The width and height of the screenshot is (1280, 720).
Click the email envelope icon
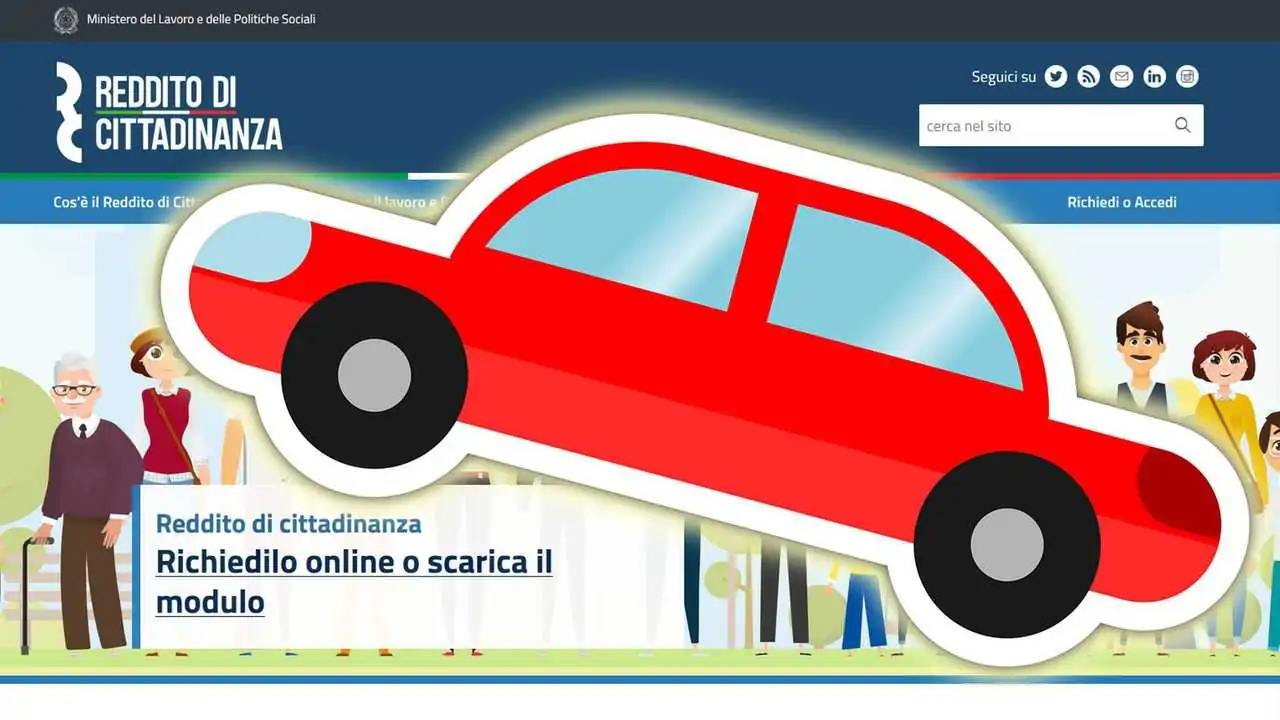(1122, 76)
